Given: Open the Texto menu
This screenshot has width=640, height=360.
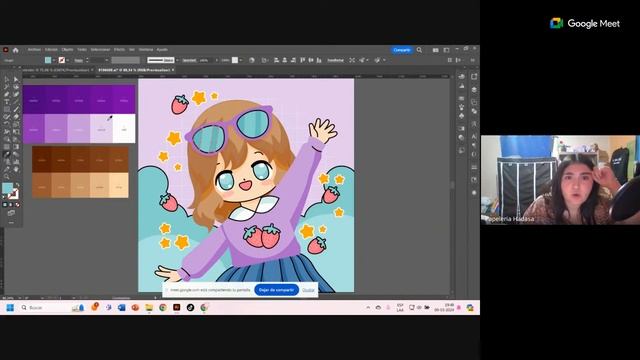Looking at the screenshot, I should pos(82,50).
